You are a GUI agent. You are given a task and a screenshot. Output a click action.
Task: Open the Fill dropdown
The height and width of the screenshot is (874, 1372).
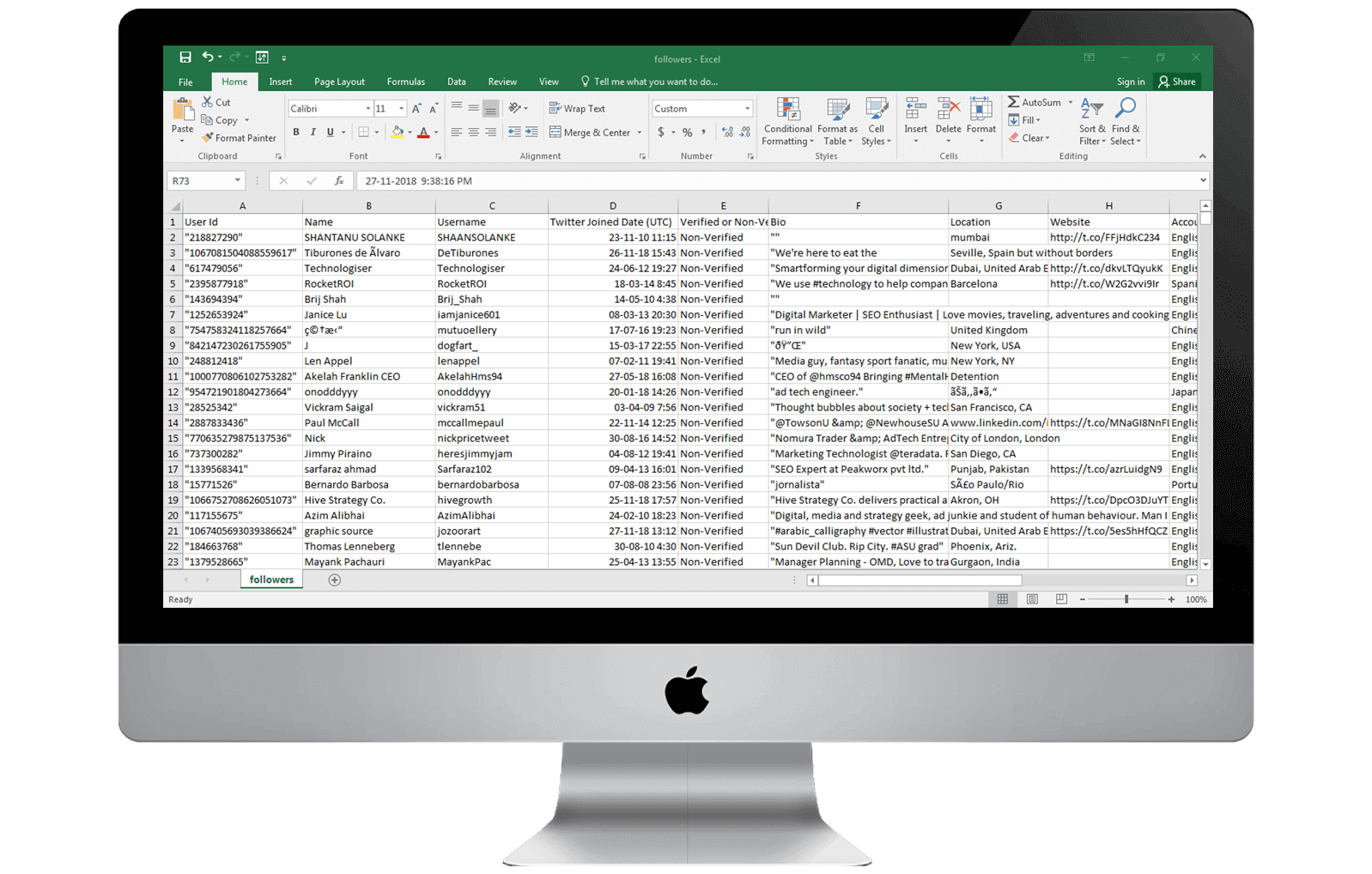point(1023,120)
